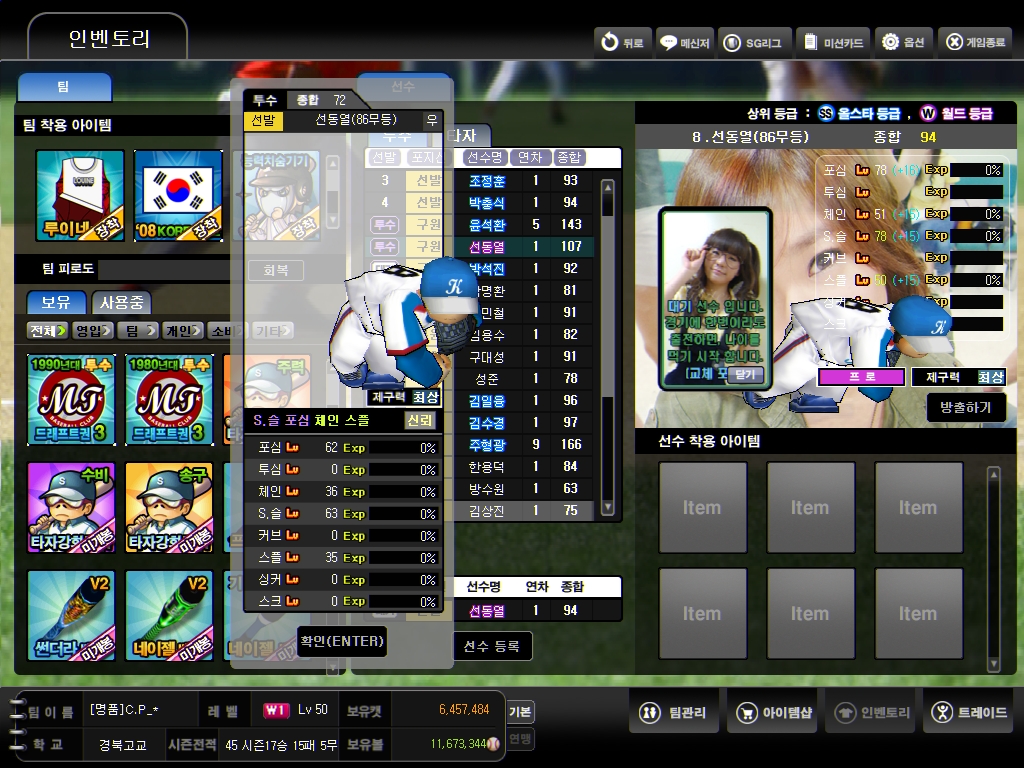Image resolution: width=1024 pixels, height=768 pixels.
Task: Open the 아이템샵 item shop
Action: pyautogui.click(x=774, y=712)
